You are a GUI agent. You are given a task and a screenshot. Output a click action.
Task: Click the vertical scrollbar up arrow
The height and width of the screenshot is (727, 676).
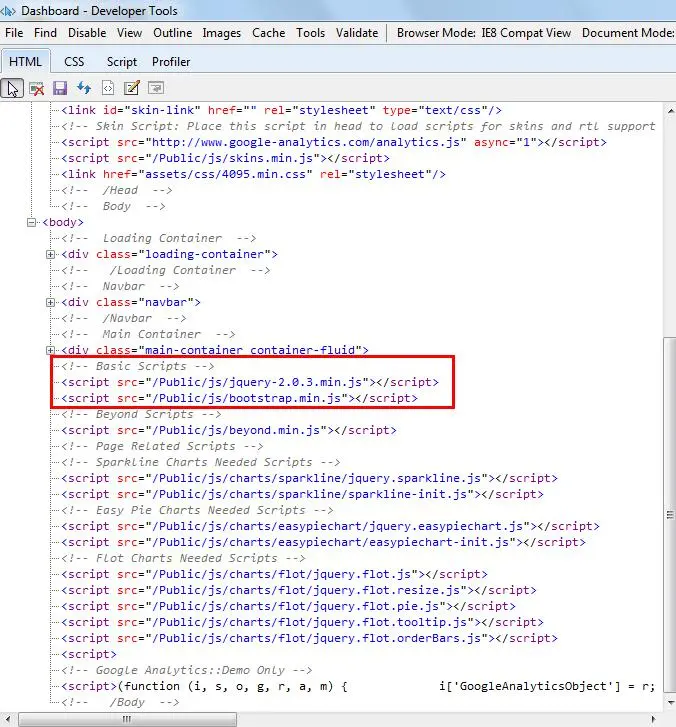click(670, 111)
